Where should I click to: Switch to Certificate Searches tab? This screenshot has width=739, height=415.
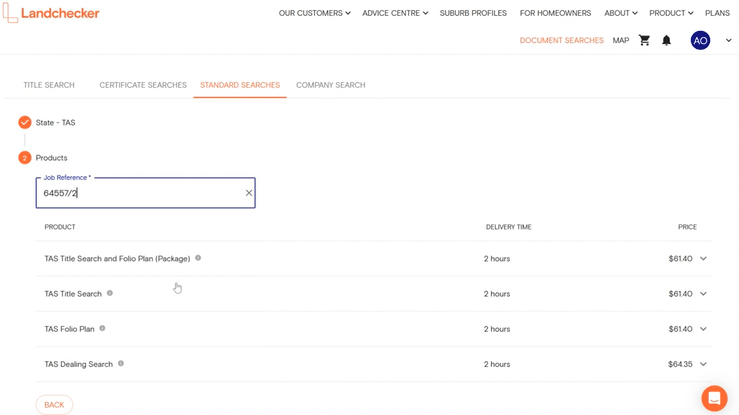tap(143, 85)
